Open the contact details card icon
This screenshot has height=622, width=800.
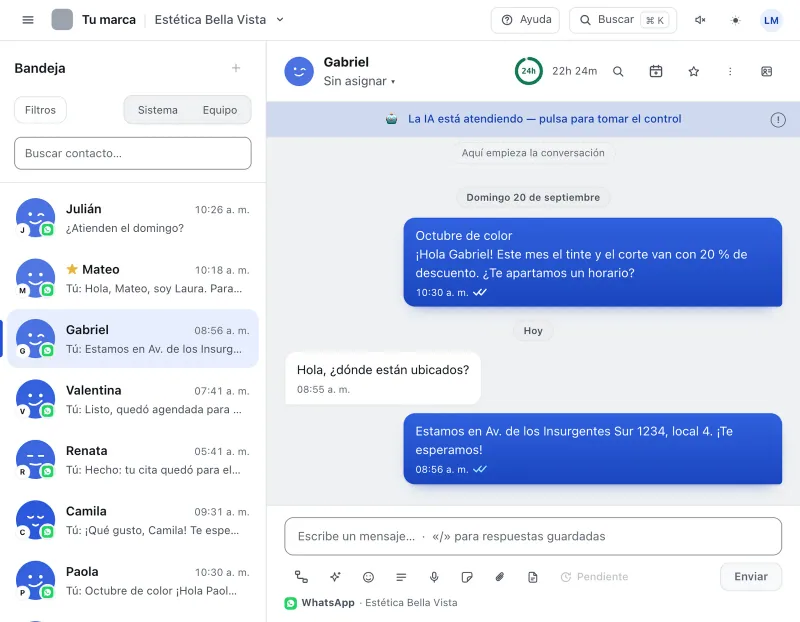(x=766, y=71)
